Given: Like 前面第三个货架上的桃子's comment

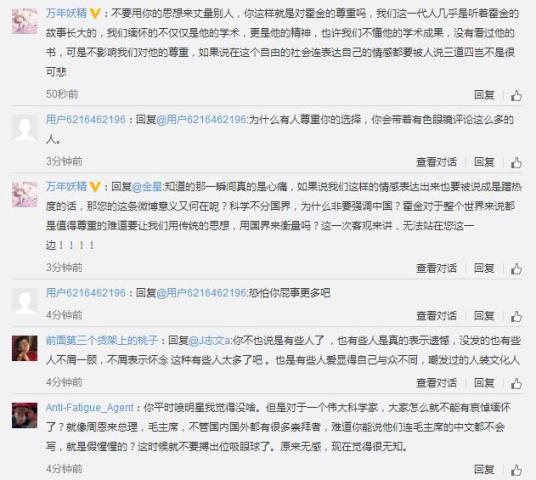Looking at the screenshot, I should pos(516,383).
